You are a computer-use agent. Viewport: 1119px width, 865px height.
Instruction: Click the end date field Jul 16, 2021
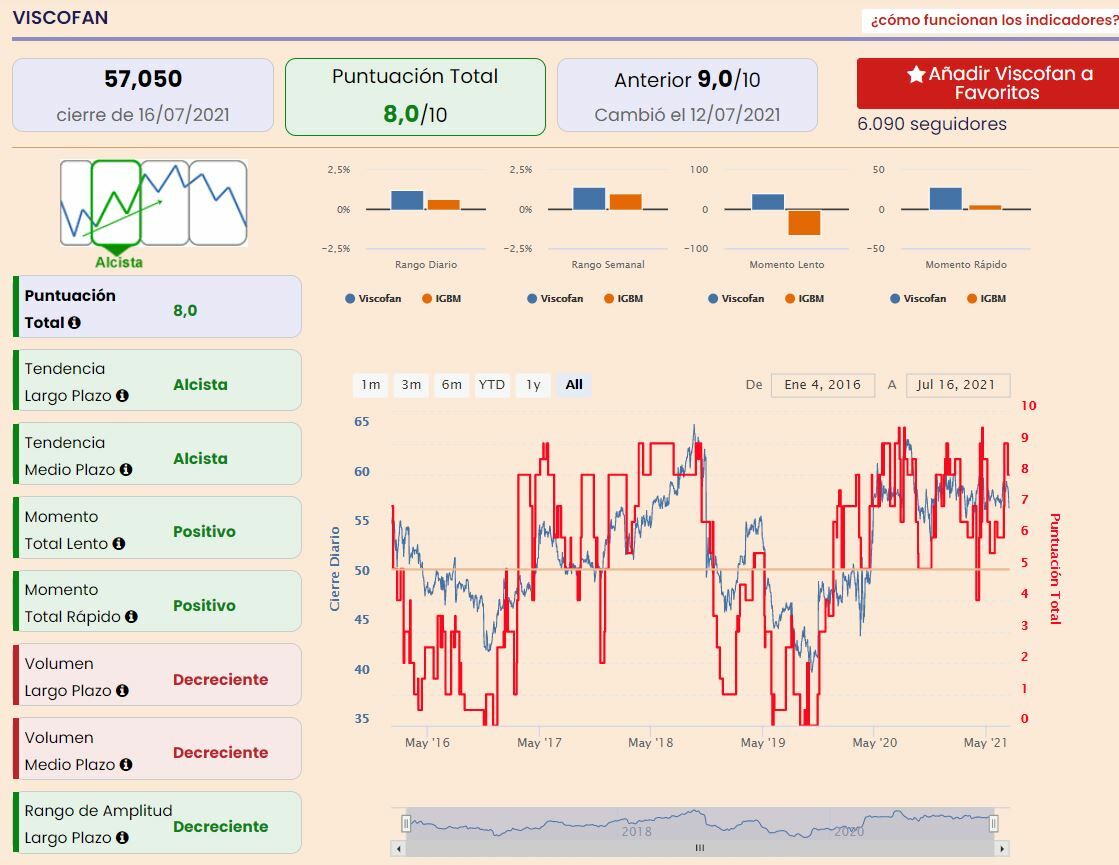click(x=957, y=385)
